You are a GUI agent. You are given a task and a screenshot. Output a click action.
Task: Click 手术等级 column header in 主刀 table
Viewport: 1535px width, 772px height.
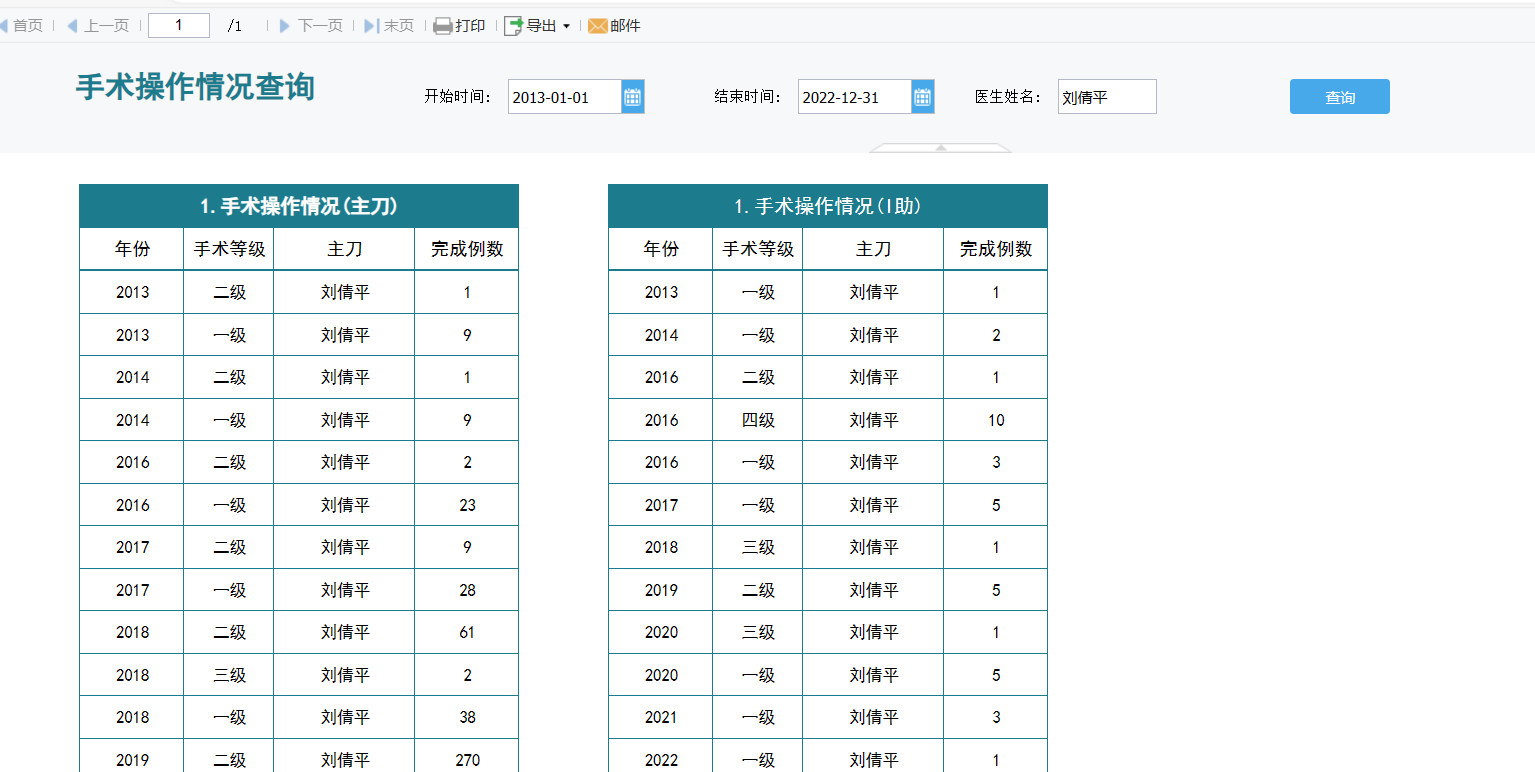pyautogui.click(x=229, y=249)
